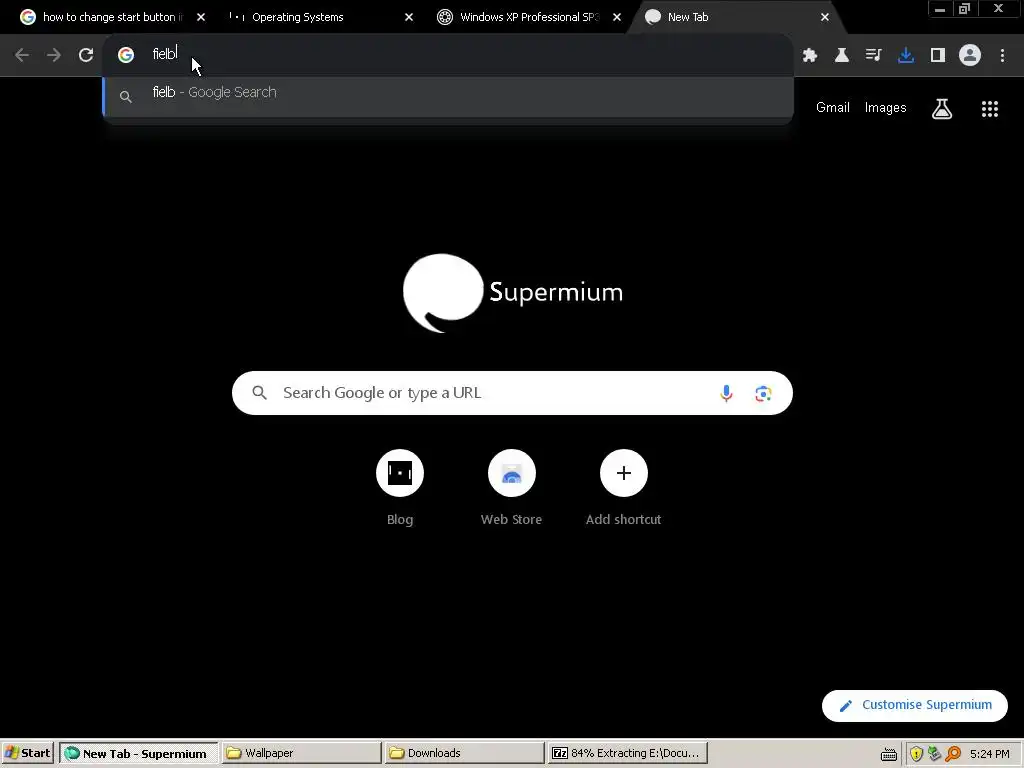Click the magnifier tray icon
Image resolution: width=1024 pixels, height=768 pixels.
tap(953, 754)
